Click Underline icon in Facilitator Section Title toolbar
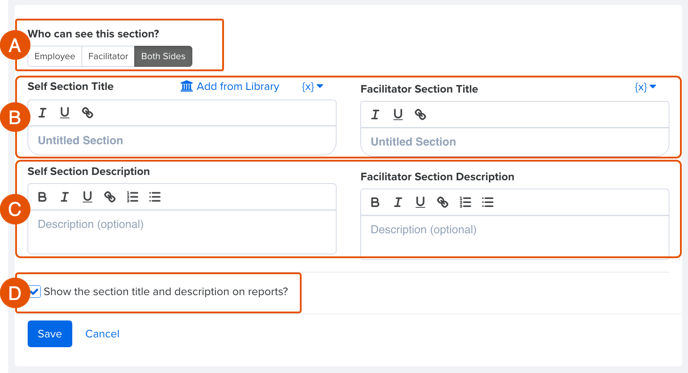 tap(398, 115)
